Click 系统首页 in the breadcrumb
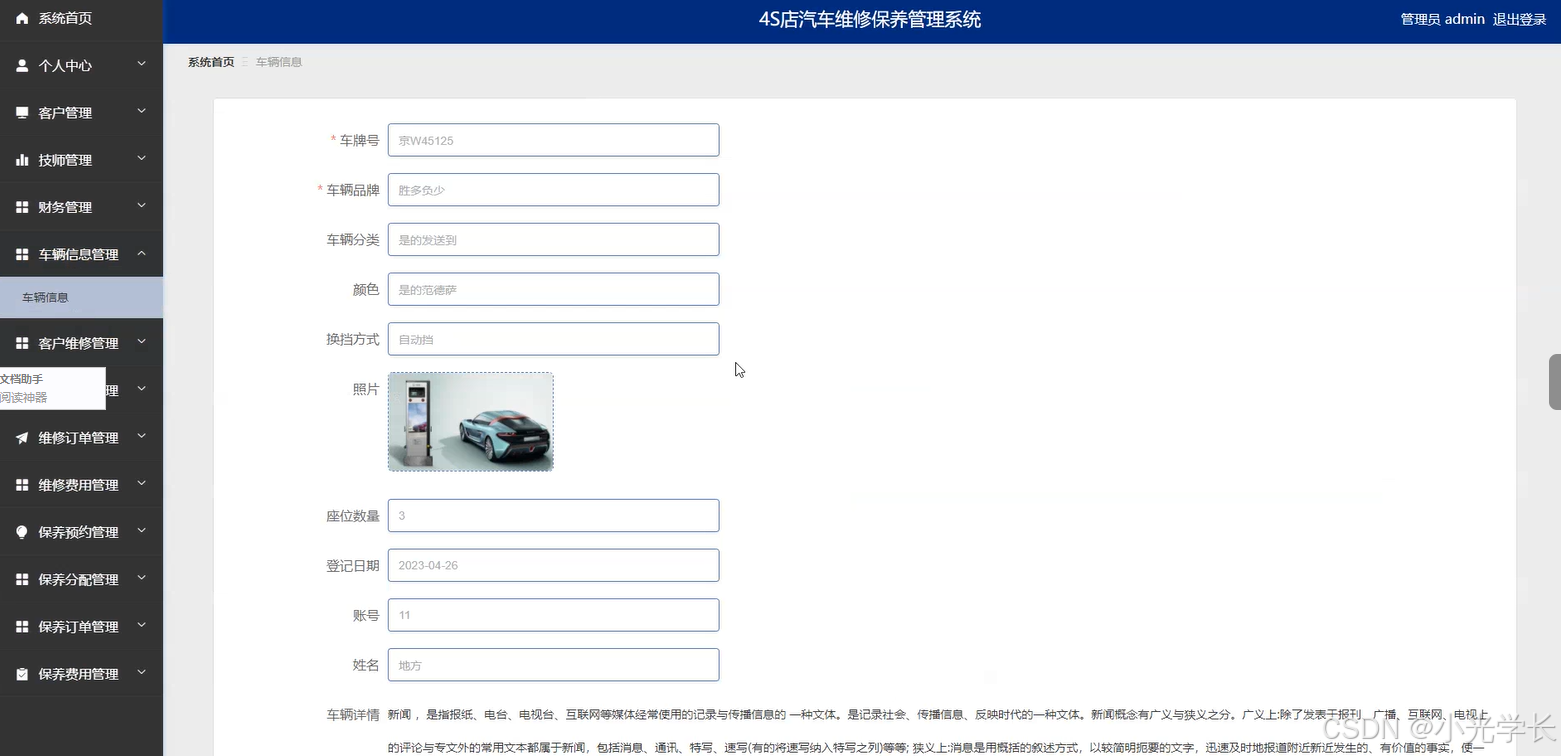This screenshot has height=756, width=1561. (x=210, y=61)
